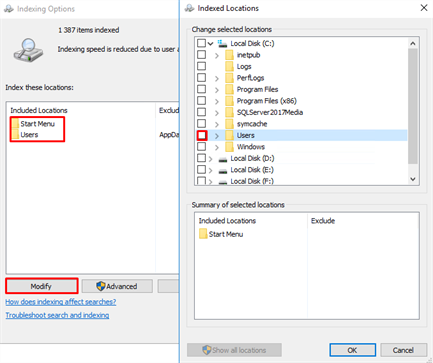Collapse the Local Disk (C:) tree node

tap(210, 44)
